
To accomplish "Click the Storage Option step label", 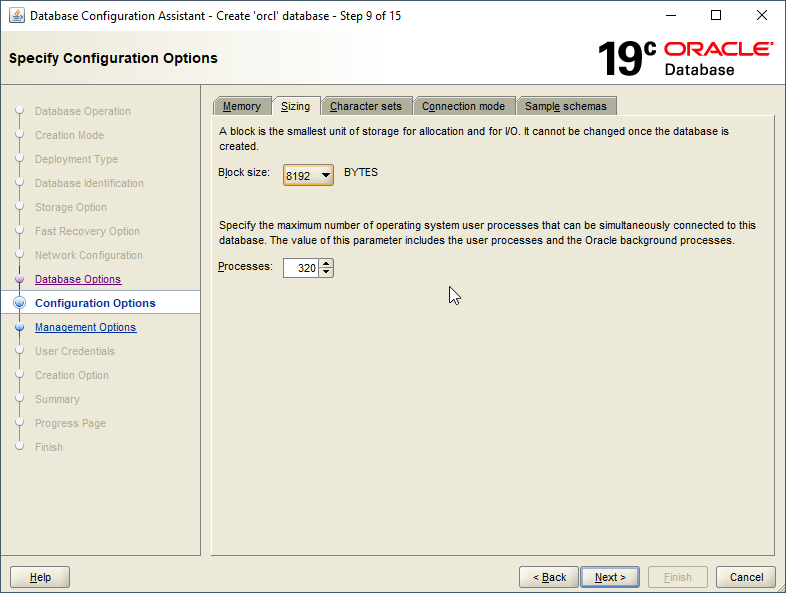I will (x=71, y=208).
